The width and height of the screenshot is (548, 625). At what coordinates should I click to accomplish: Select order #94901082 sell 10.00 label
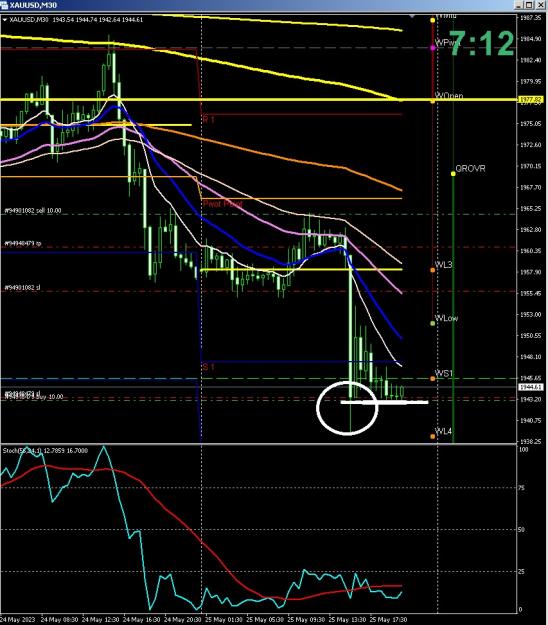[33, 210]
